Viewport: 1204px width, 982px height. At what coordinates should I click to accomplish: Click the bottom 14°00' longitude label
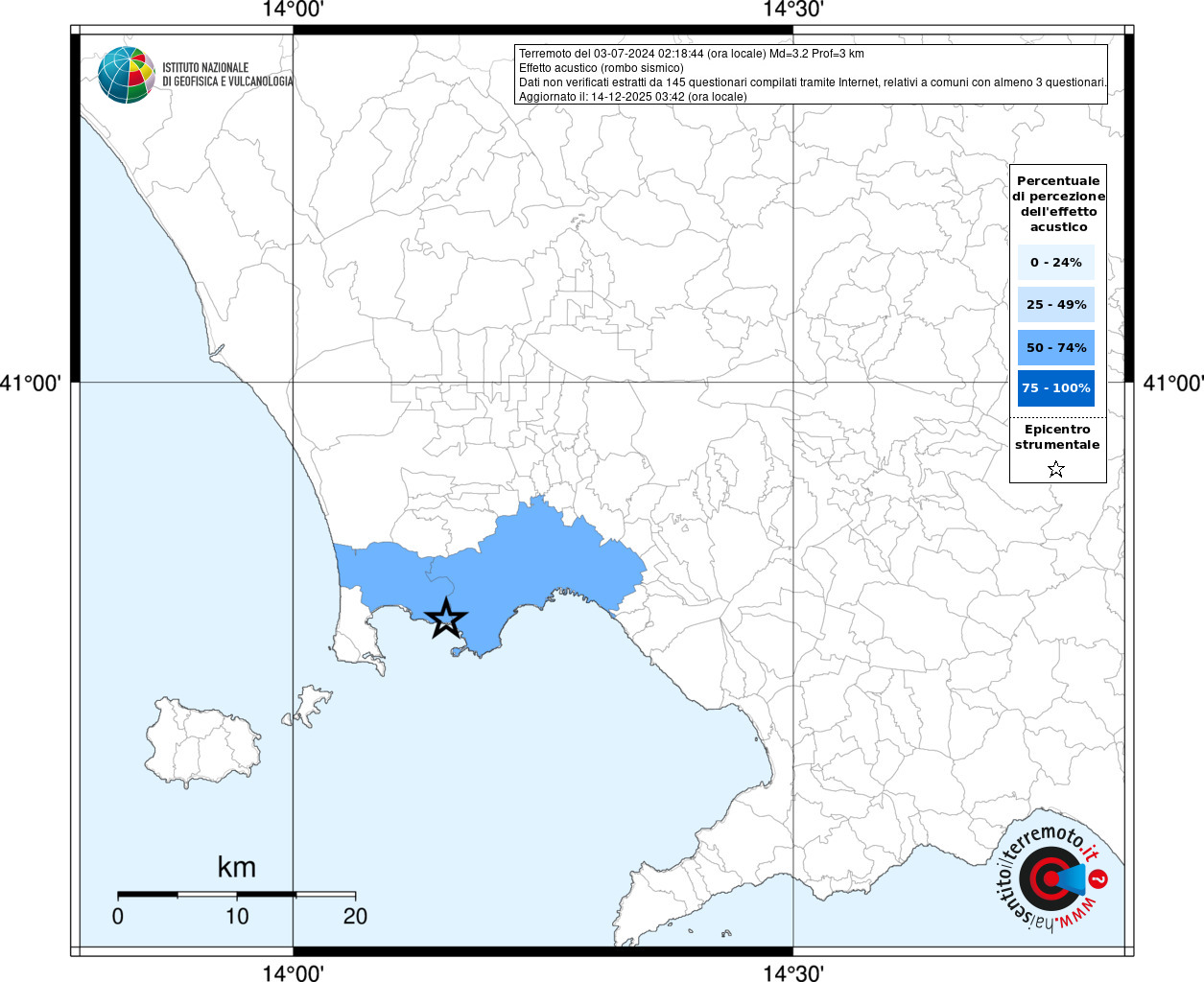[293, 972]
